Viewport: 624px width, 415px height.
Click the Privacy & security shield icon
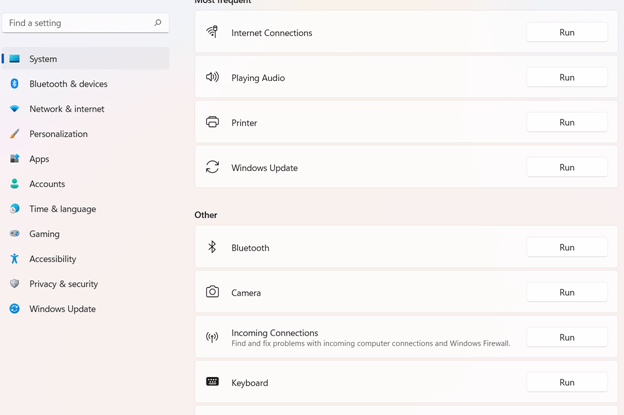14,284
